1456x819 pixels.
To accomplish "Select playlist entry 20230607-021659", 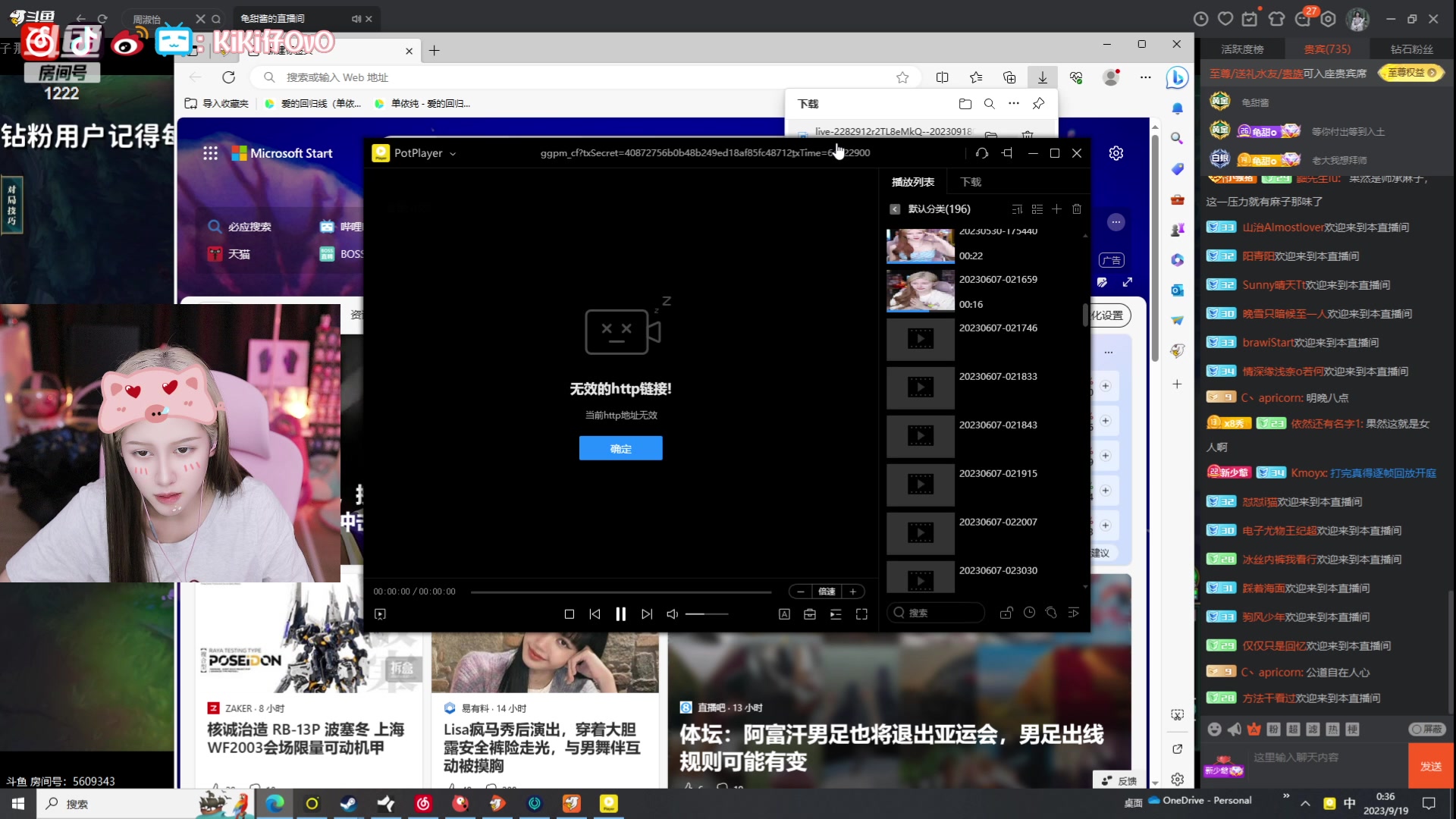I will (x=984, y=291).
